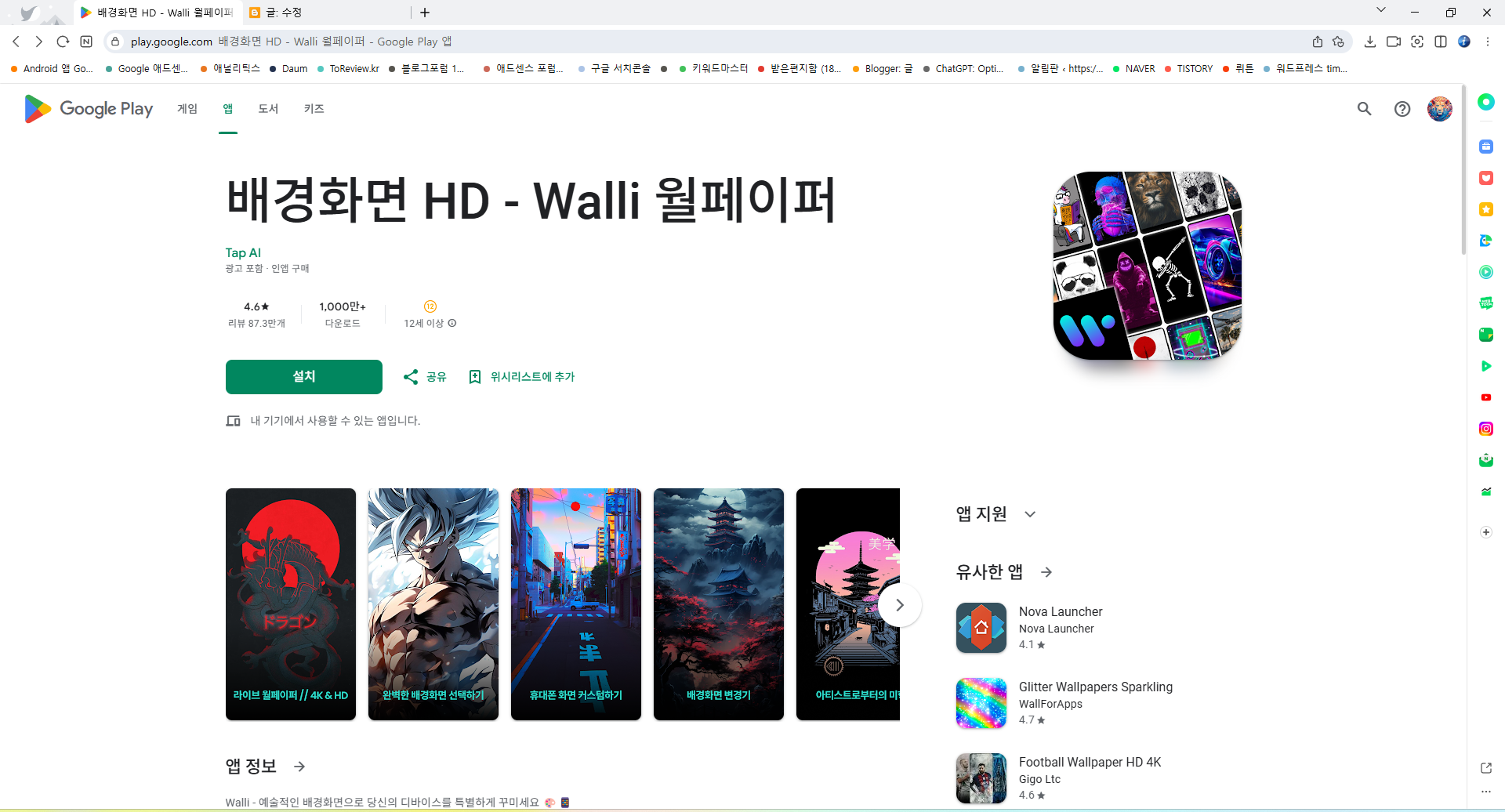The image size is (1505, 812).
Task: Open the 라이브 월페이퍼 4K & HD screenshot
Action: click(291, 604)
